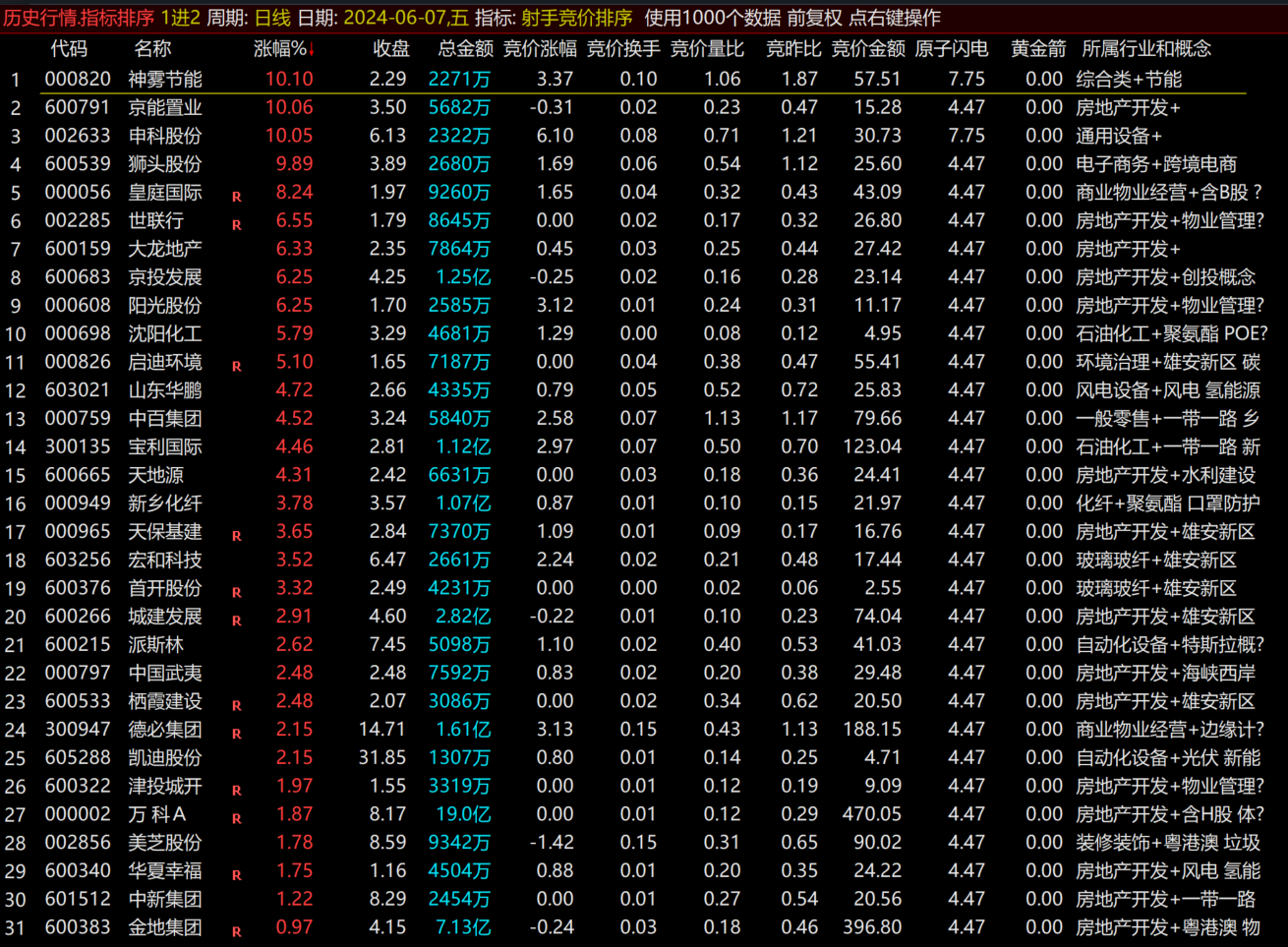
Task: Select stock code 603021 山东华鹏
Action: (x=78, y=390)
